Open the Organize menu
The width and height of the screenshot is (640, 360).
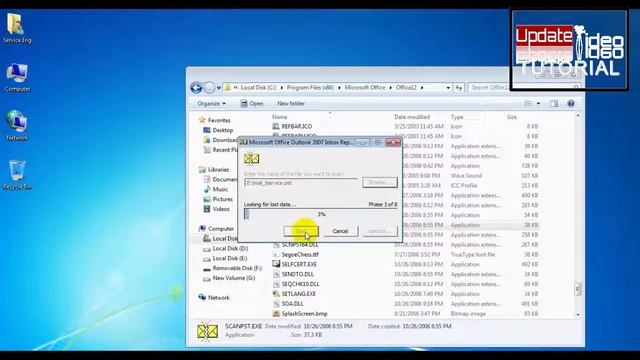pyautogui.click(x=211, y=104)
